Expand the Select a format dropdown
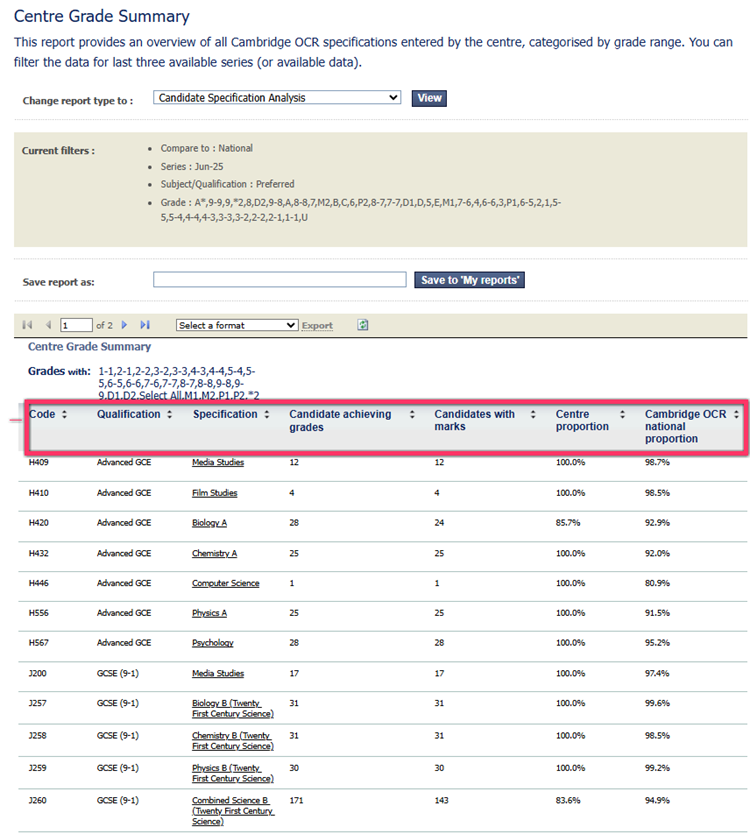Image resolution: width=750 pixels, height=834 pixels. (237, 325)
